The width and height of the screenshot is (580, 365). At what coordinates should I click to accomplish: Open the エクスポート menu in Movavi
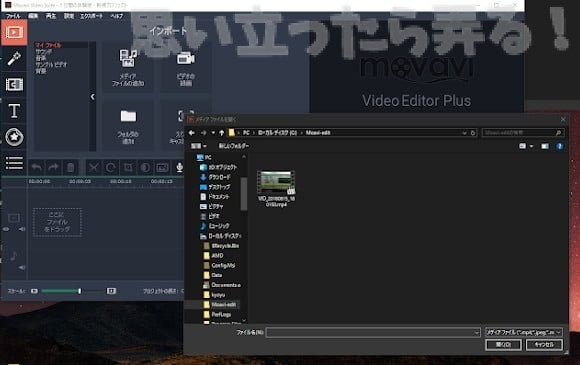coord(91,16)
